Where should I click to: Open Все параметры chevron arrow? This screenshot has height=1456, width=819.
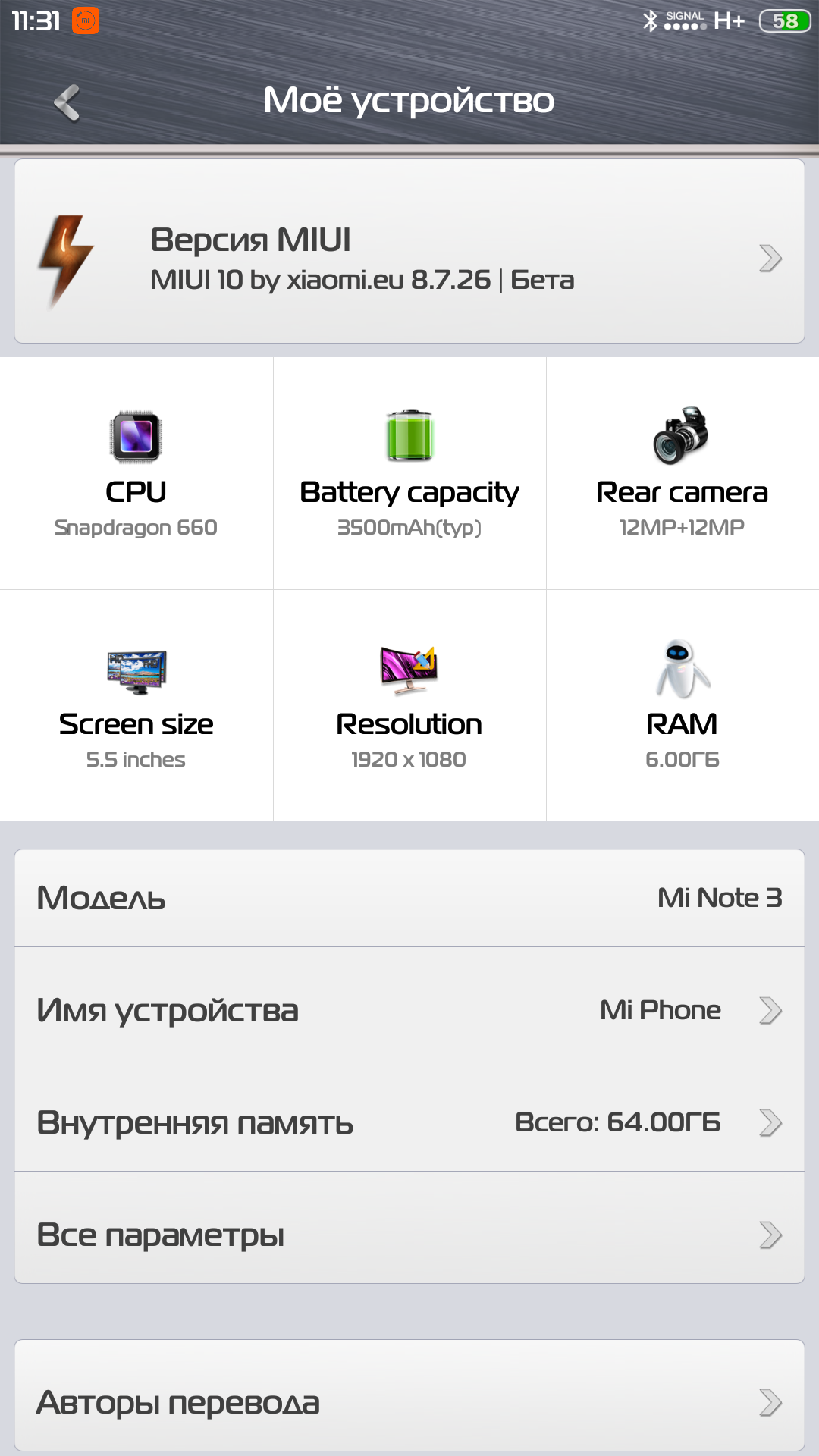point(770,1235)
